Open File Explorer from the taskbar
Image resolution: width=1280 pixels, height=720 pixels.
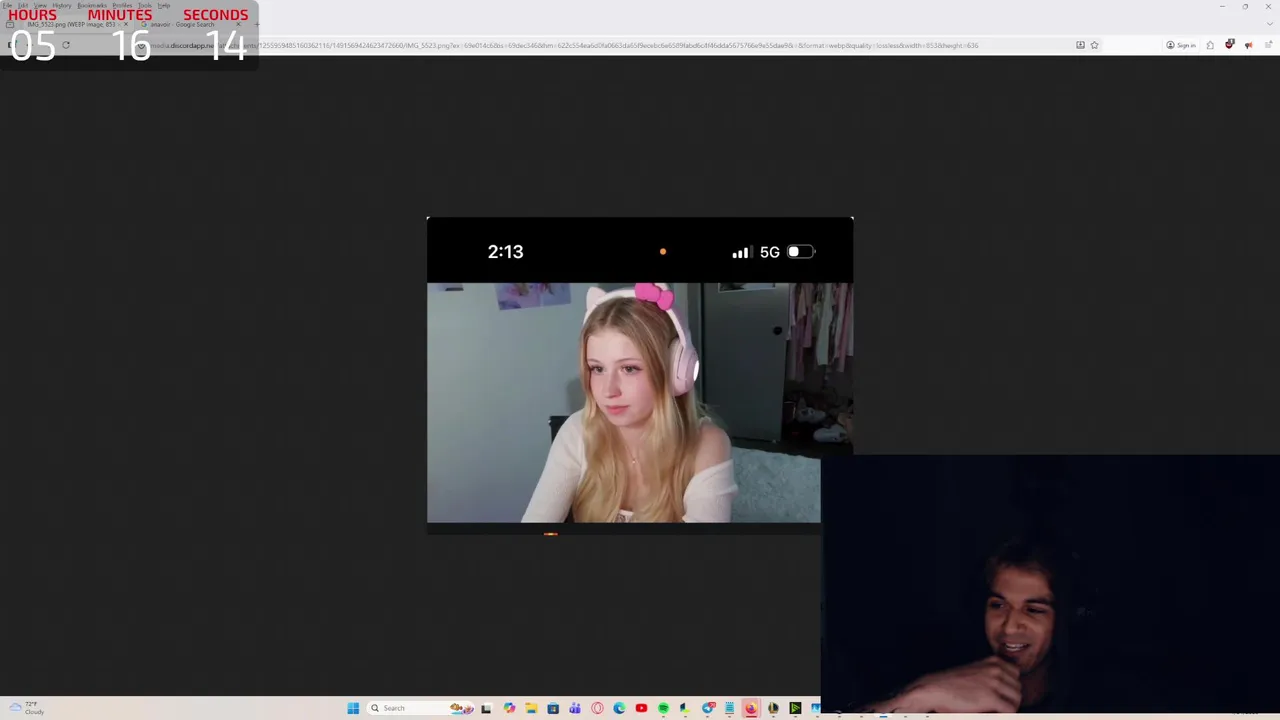[x=531, y=708]
